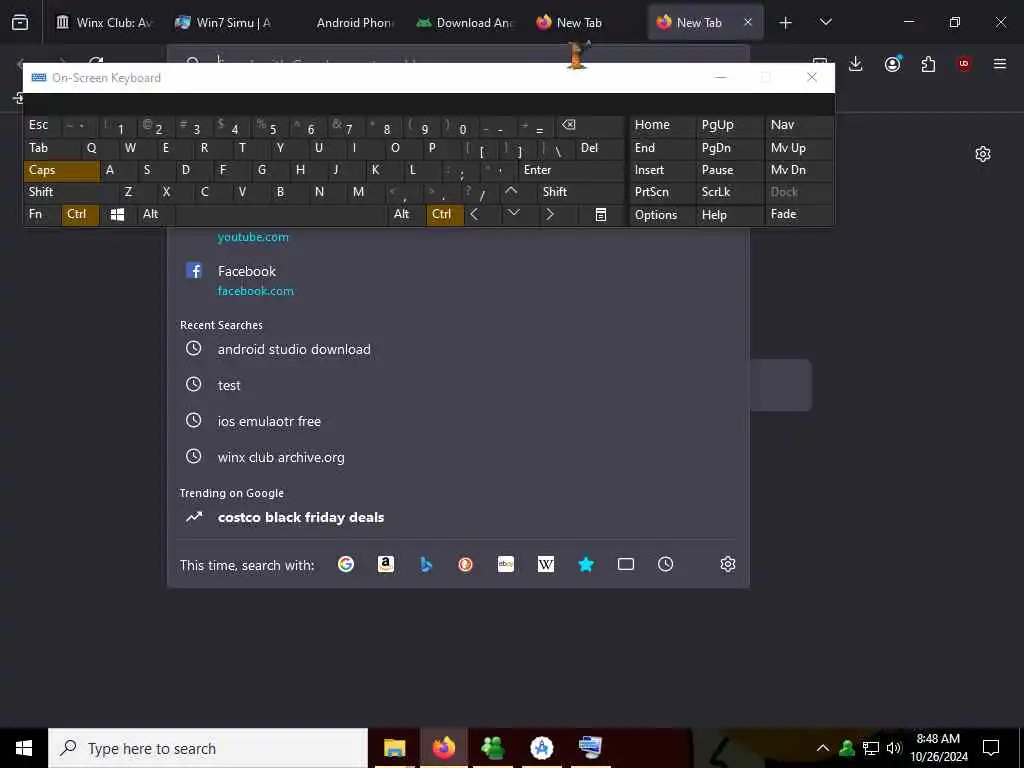Click Options key on On-Screen Keyboard
Viewport: 1024px width, 768px height.
[x=662, y=215]
